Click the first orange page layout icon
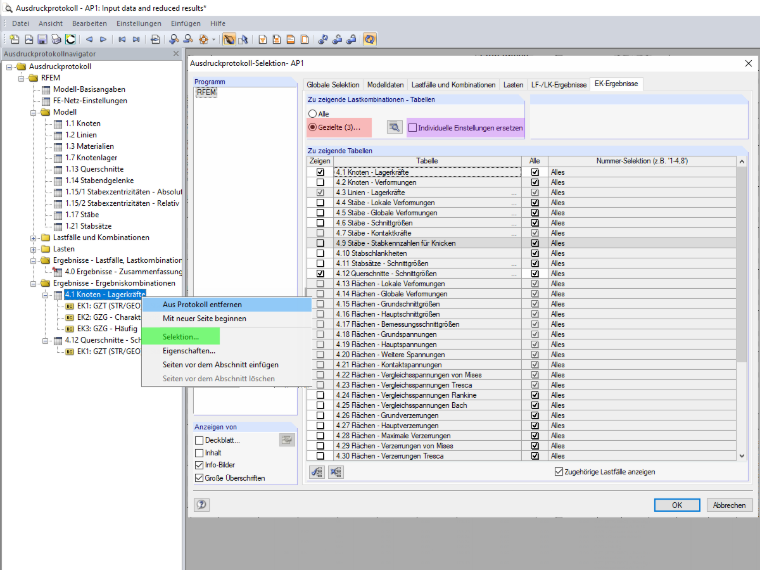760x570 pixels. point(263,39)
